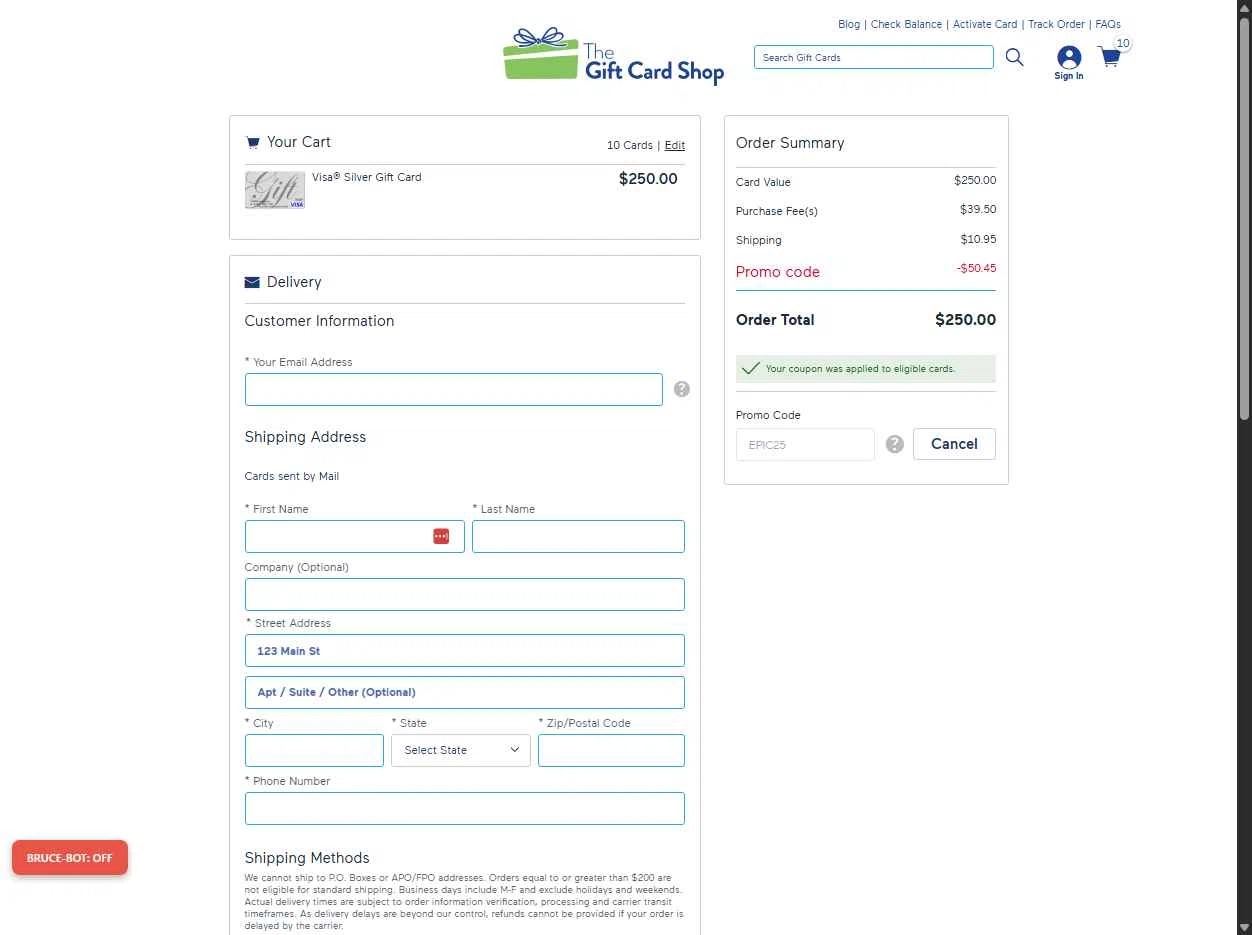1252x935 pixels.
Task: Click the Cancel promo code button
Action: point(954,444)
